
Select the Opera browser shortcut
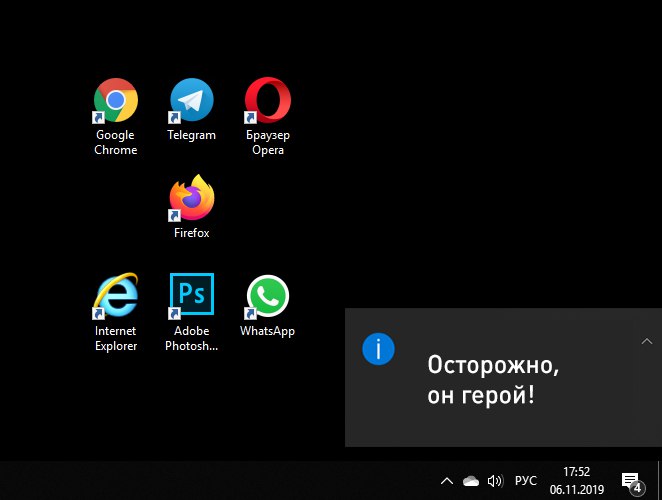point(268,116)
